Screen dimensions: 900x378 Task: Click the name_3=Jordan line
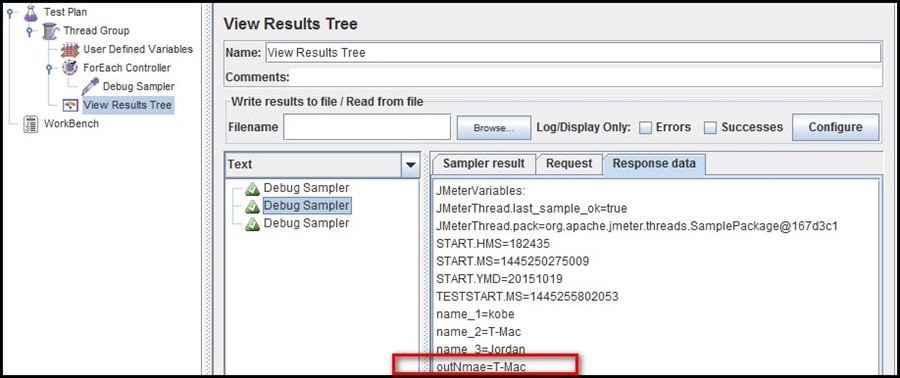(480, 349)
